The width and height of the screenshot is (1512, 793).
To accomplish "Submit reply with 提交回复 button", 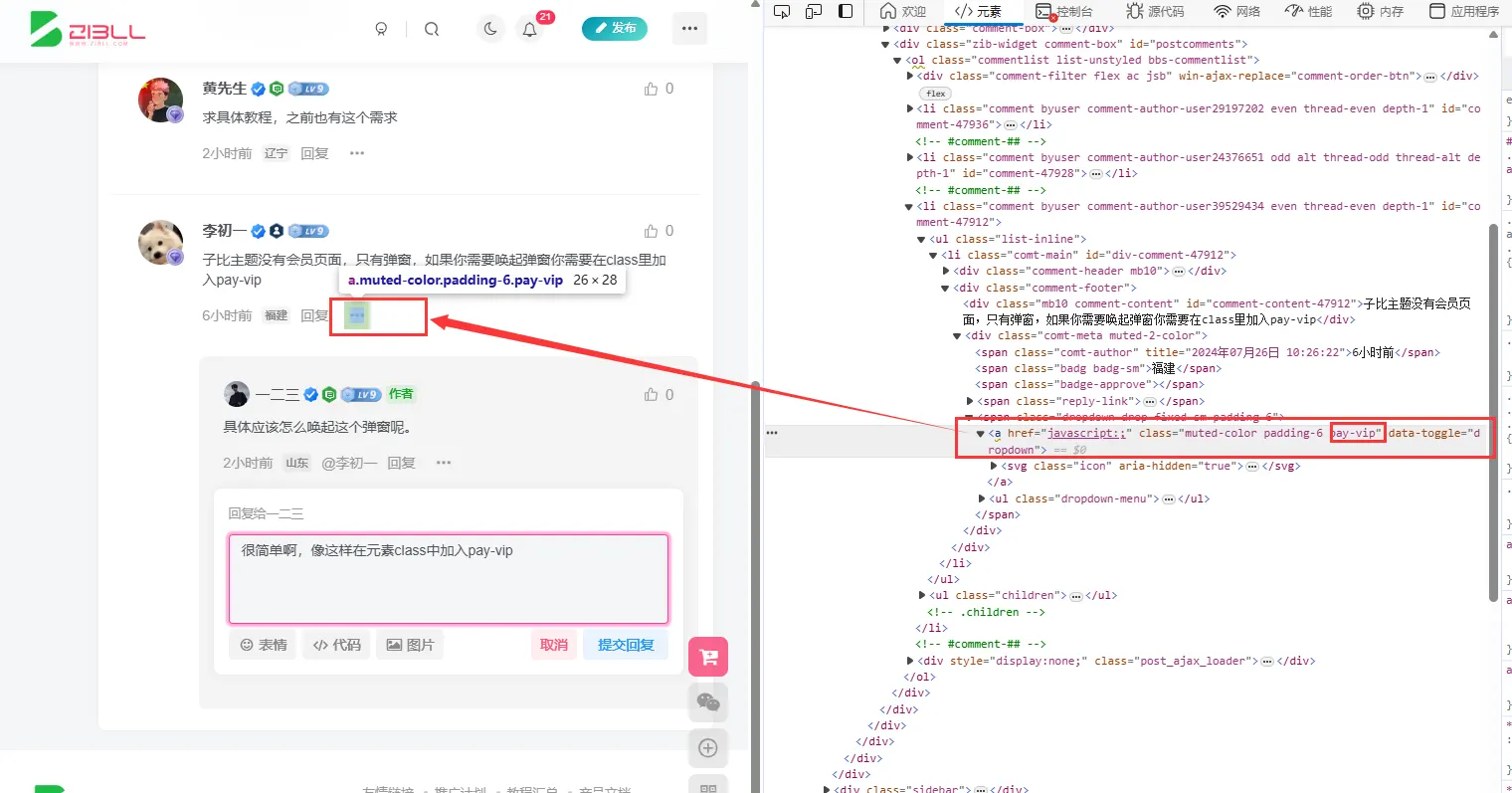I will tap(626, 645).
